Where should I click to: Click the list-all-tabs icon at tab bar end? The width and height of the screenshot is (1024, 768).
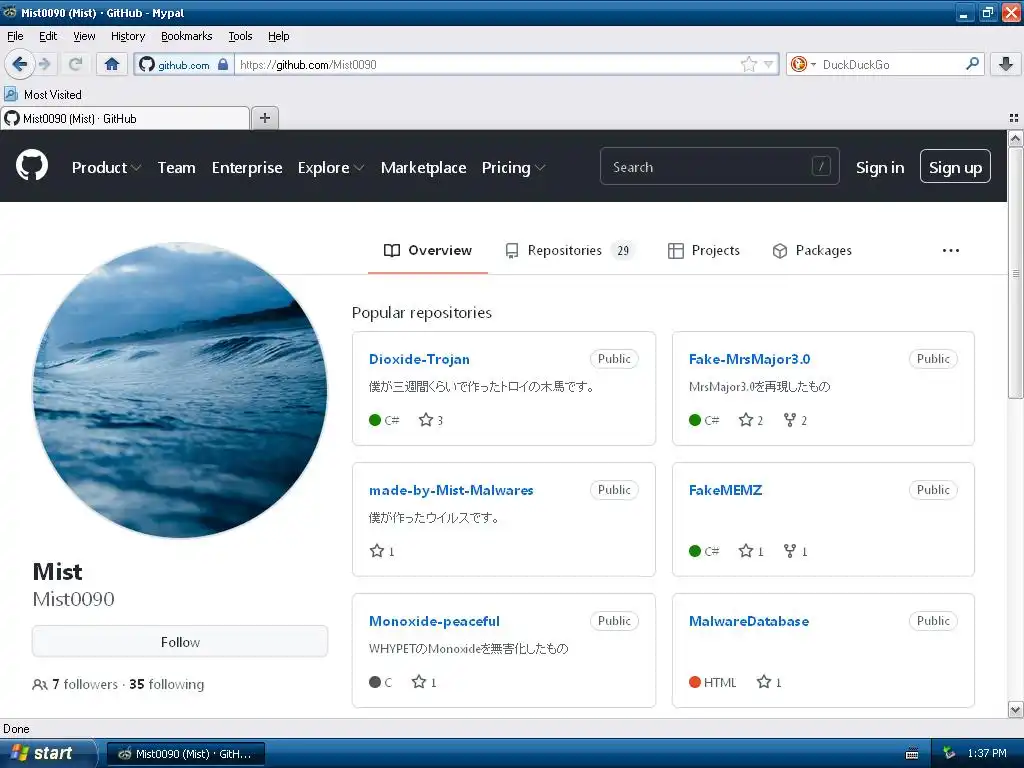[1014, 118]
